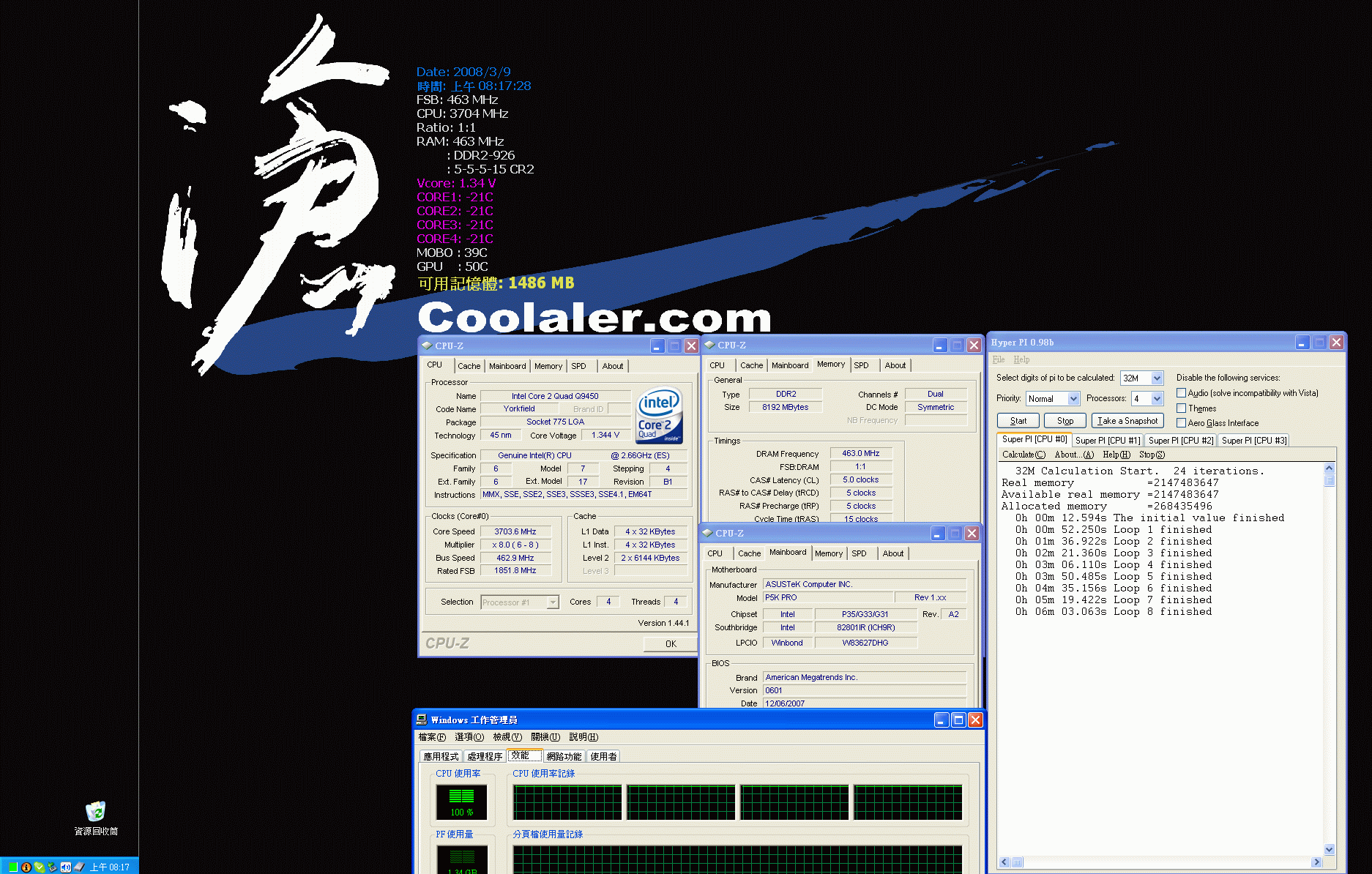The image size is (1372, 874).
Task: Select Super PI [CPU #1] tab
Action: [1107, 441]
